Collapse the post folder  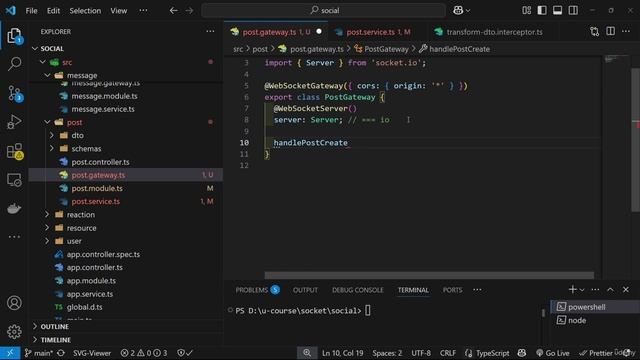coord(47,122)
